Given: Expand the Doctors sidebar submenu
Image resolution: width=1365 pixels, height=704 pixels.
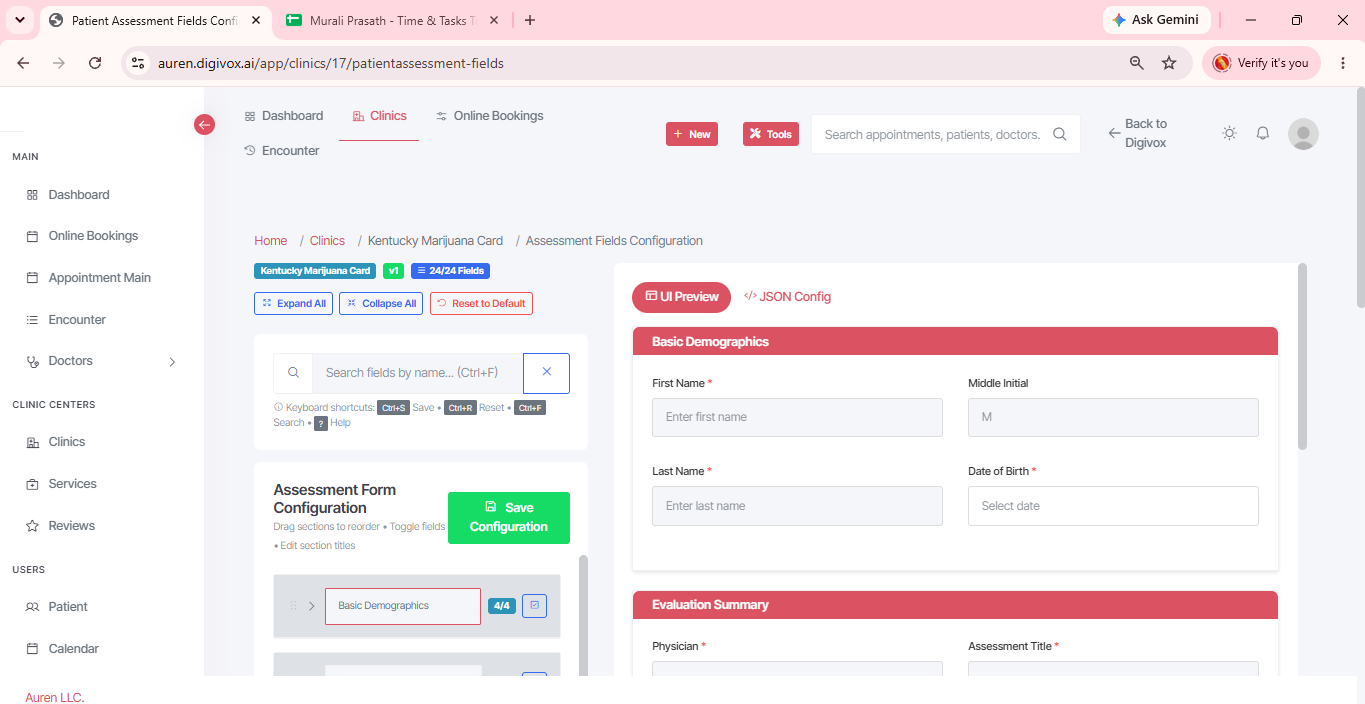Looking at the screenshot, I should [x=172, y=361].
